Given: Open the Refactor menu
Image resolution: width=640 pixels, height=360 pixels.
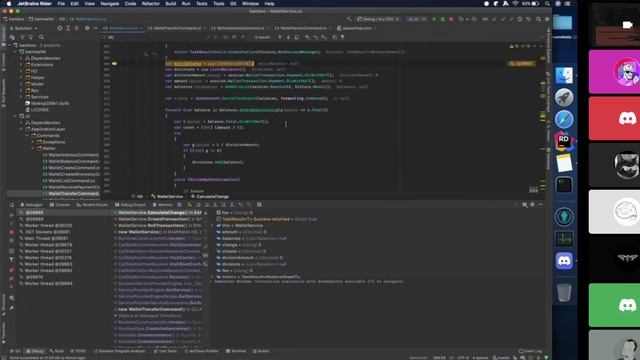Looking at the screenshot, I should tap(151, 4).
